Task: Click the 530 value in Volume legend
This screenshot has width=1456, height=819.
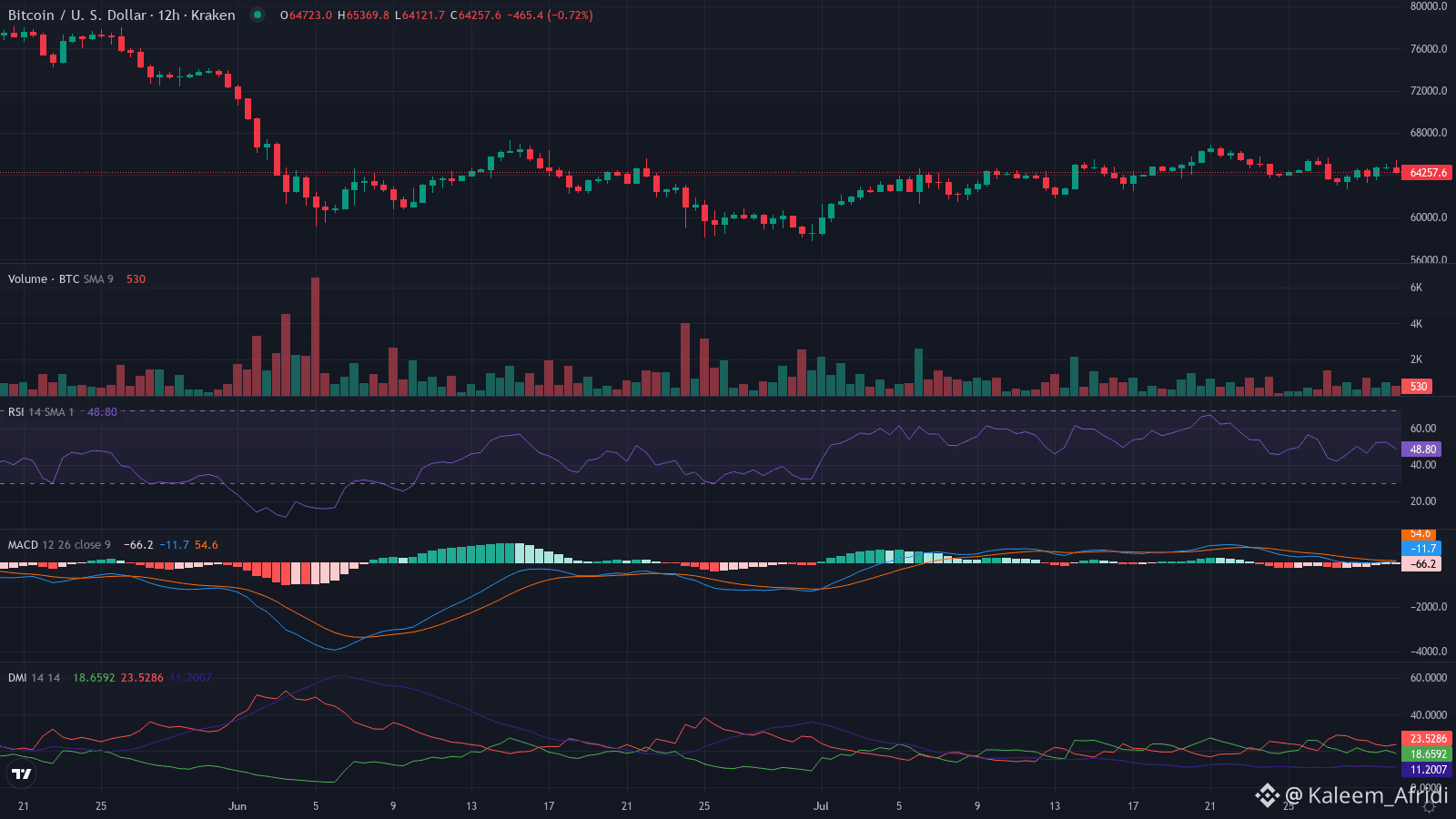Action: click(x=136, y=279)
